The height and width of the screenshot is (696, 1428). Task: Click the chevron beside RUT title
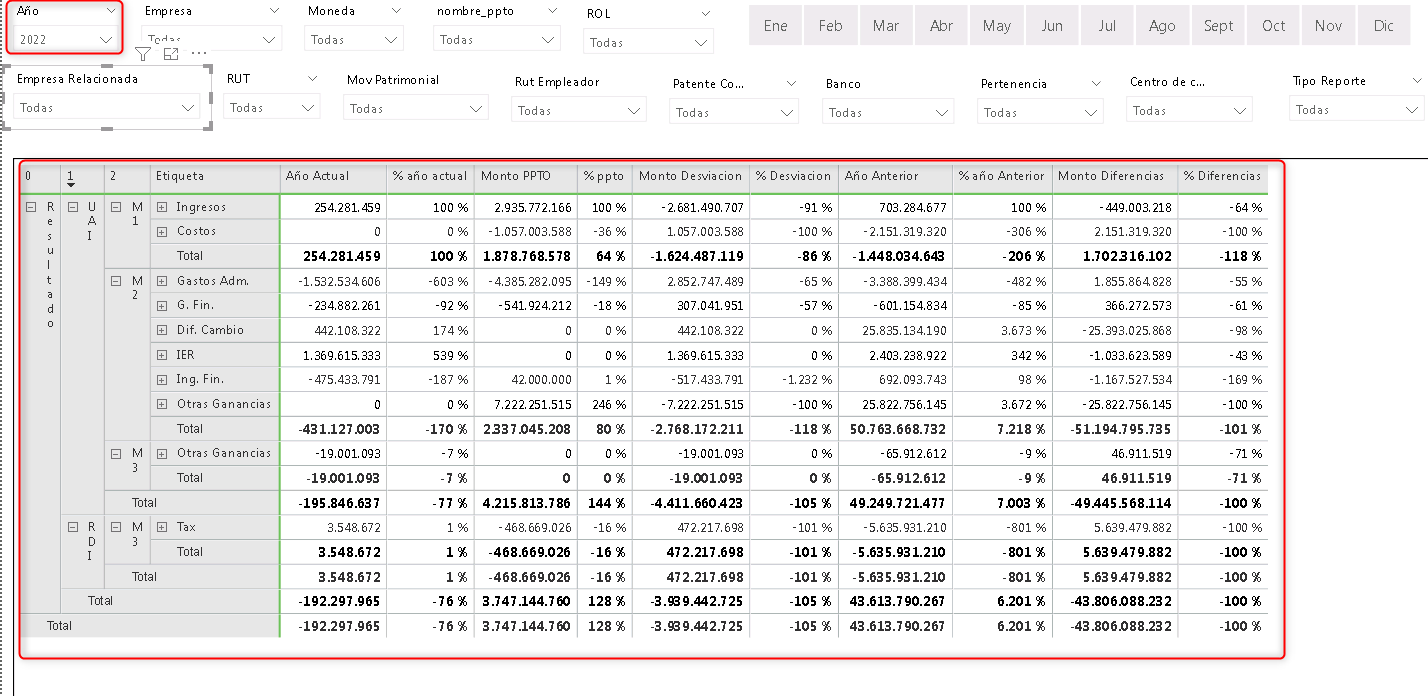[313, 78]
